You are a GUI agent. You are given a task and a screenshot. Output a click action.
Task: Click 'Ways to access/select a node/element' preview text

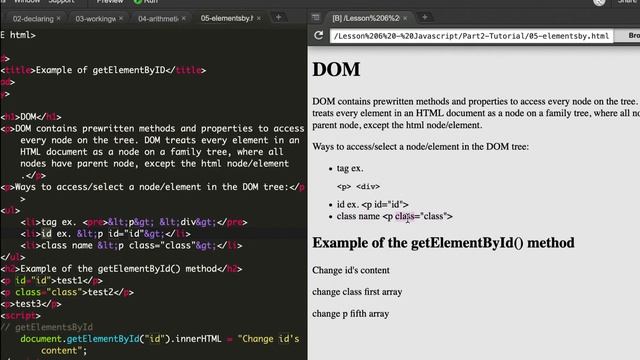pyautogui.click(x=420, y=147)
